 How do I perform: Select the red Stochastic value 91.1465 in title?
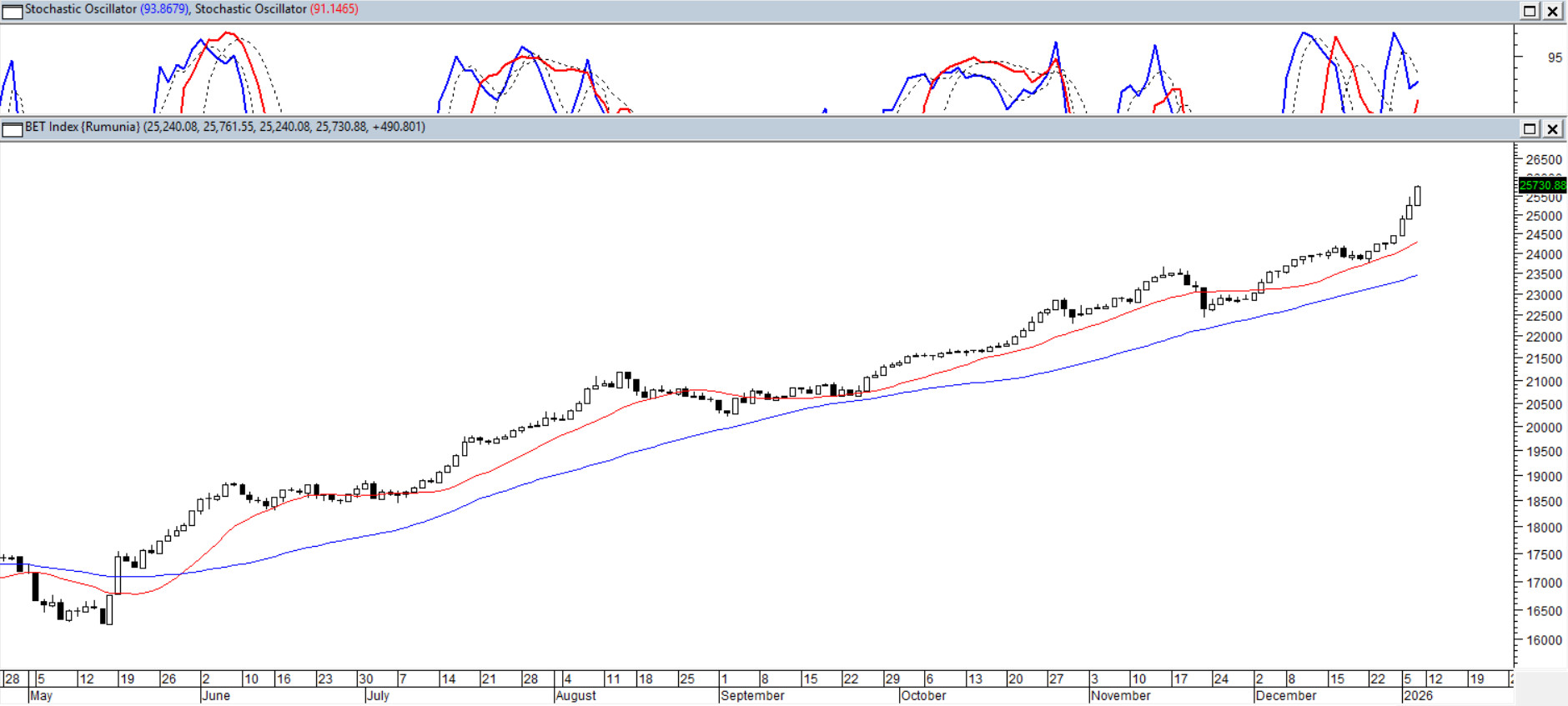tap(334, 9)
